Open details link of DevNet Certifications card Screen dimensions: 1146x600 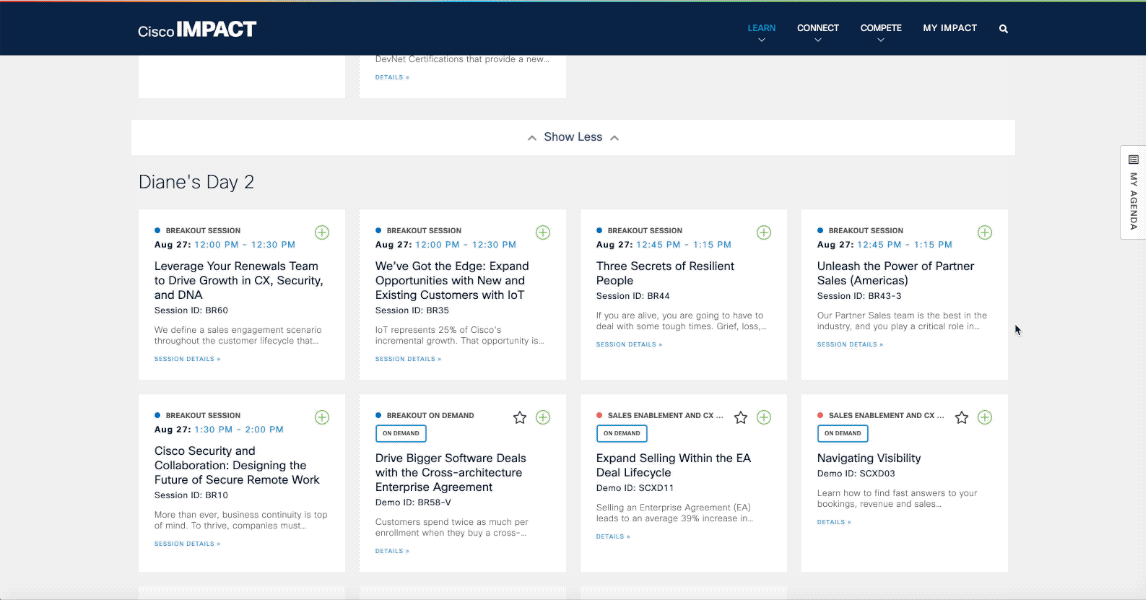[x=392, y=77]
